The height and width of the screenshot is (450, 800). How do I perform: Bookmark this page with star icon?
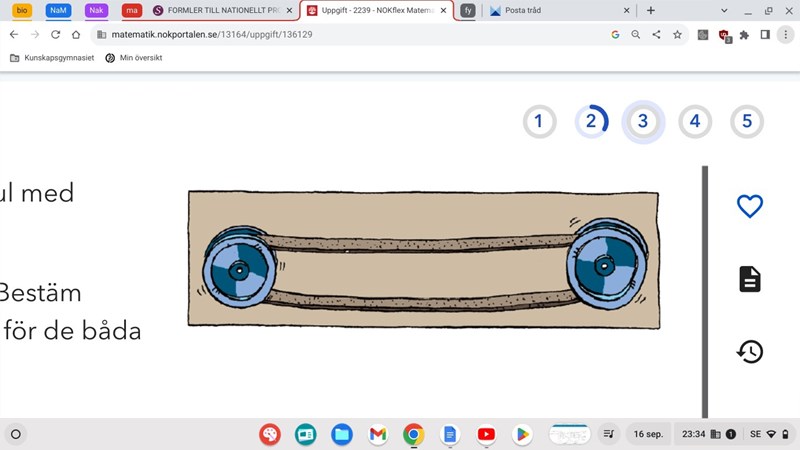point(677,34)
